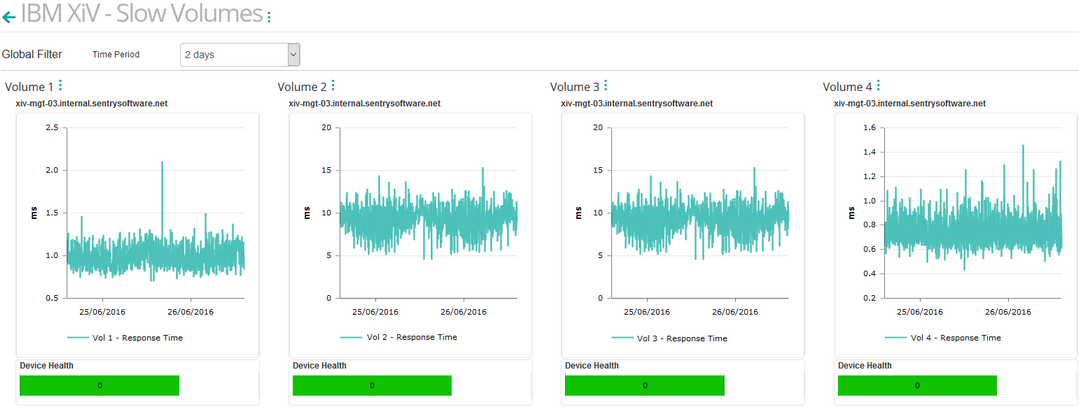The width and height of the screenshot is (1079, 412).
Task: Click the Volume 3 heading
Action: (575, 87)
